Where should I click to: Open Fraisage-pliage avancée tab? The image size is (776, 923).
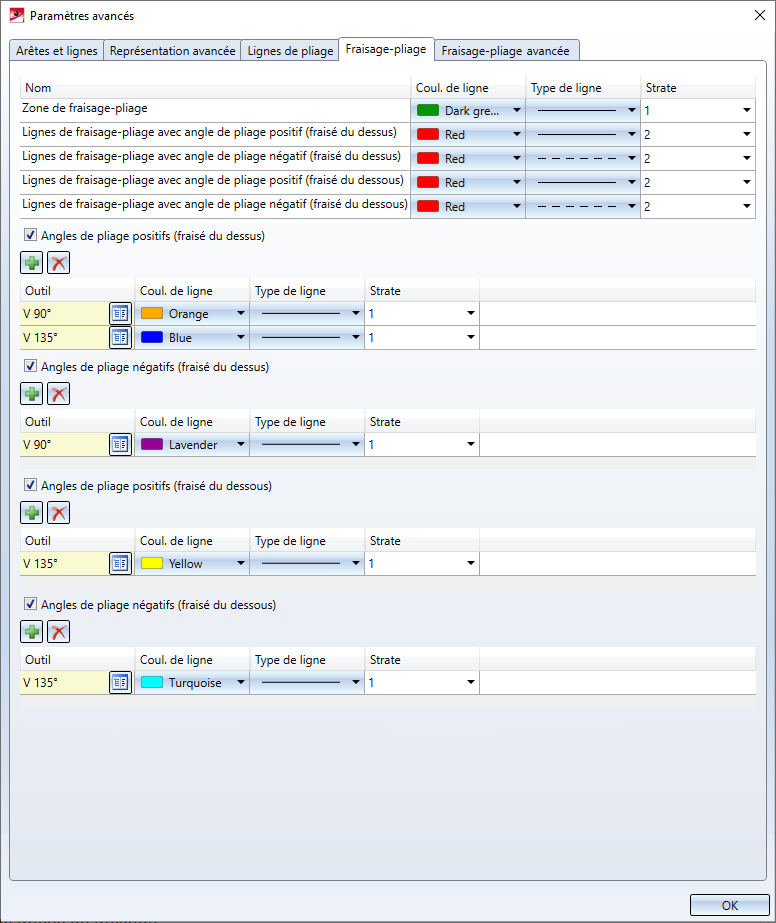pos(506,51)
